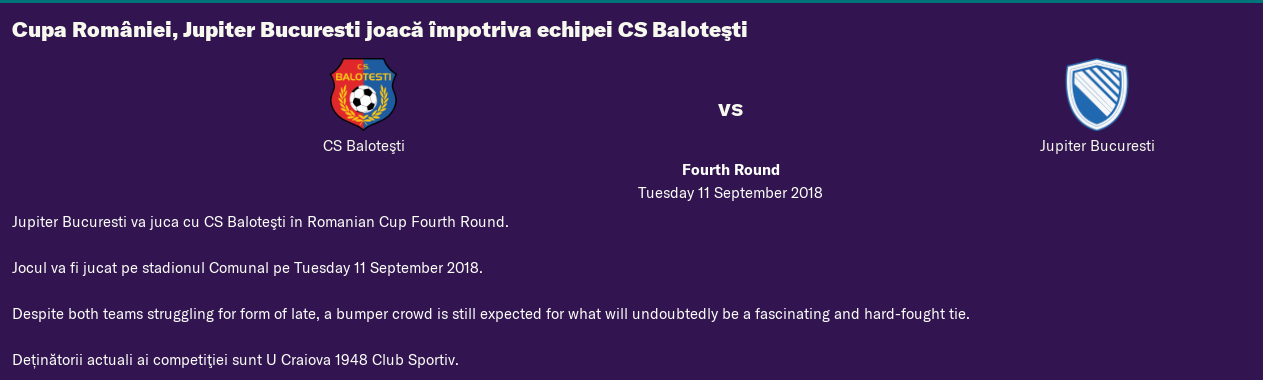This screenshot has width=1263, height=380.
Task: Open Jupiter Bucuresti name below its crest
Action: coord(1097,146)
